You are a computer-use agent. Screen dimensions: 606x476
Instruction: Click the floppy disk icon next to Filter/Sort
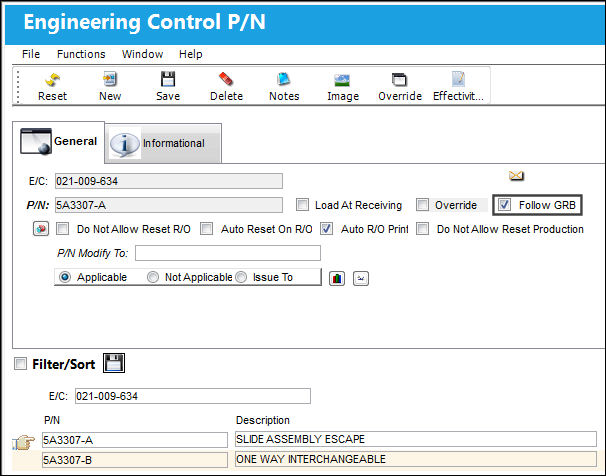pos(114,363)
